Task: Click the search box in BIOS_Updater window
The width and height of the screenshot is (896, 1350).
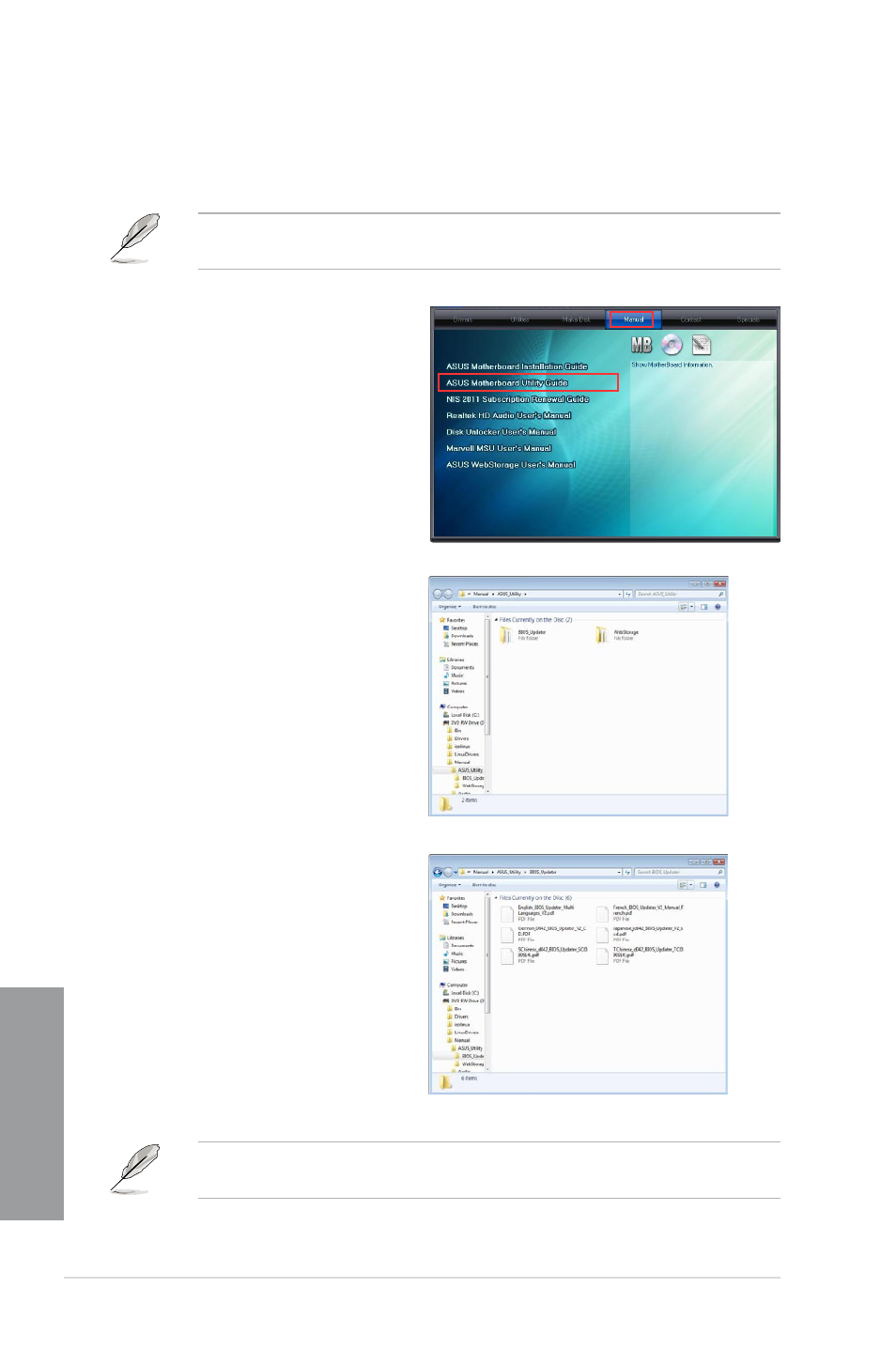Action: click(680, 872)
